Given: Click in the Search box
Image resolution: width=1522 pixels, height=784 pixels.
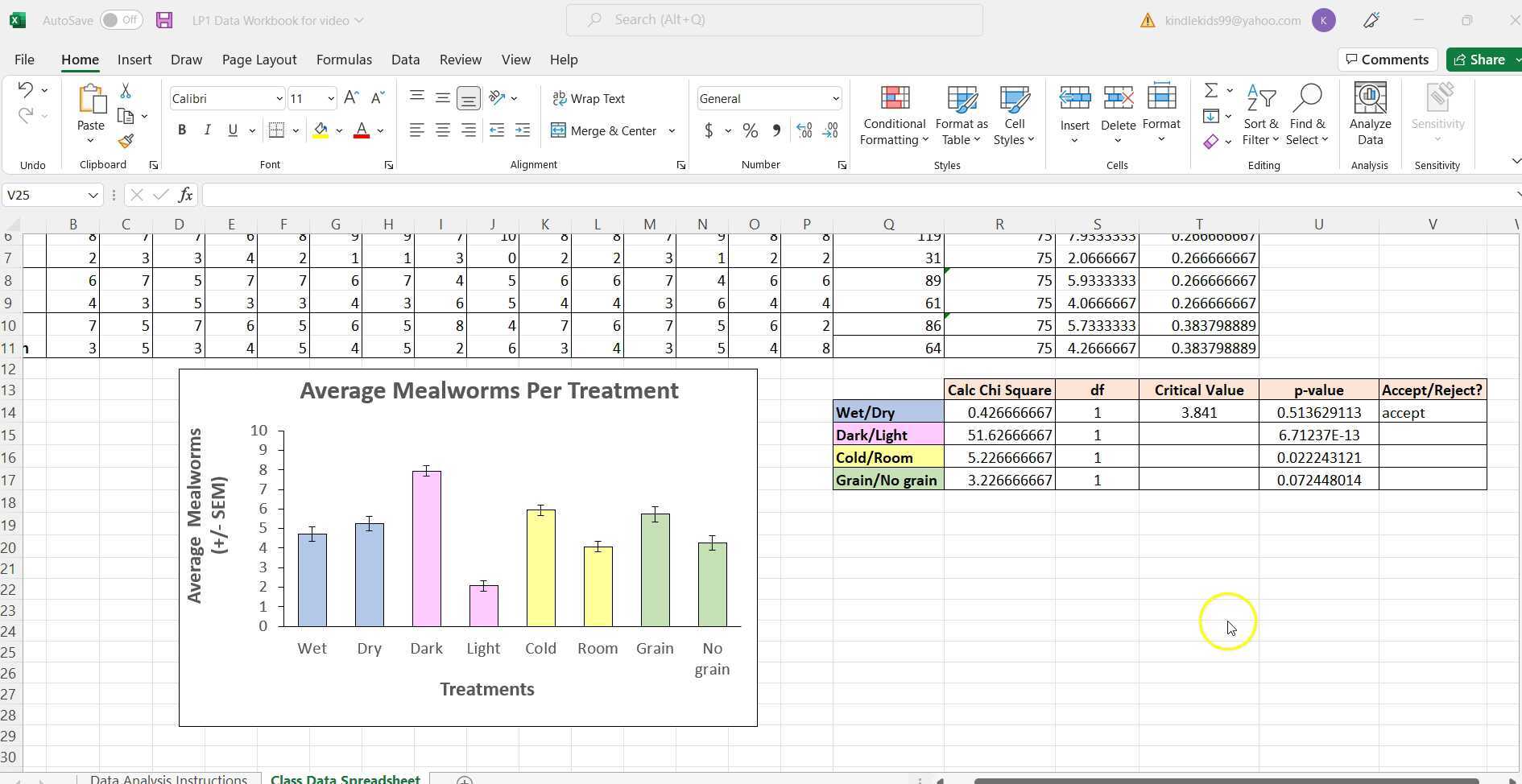Looking at the screenshot, I should 774,20.
